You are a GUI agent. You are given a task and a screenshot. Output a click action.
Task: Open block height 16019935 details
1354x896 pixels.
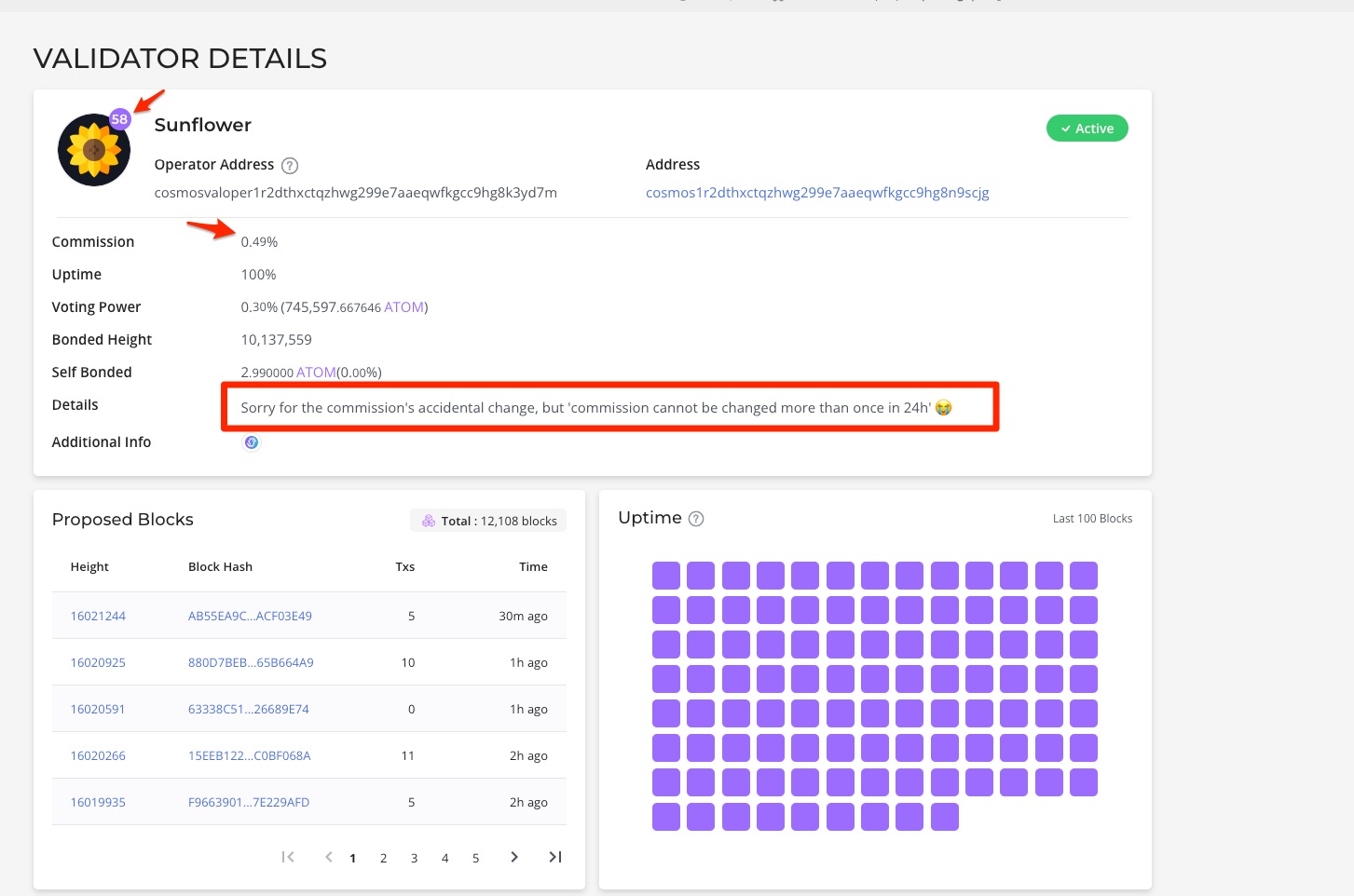(x=98, y=802)
